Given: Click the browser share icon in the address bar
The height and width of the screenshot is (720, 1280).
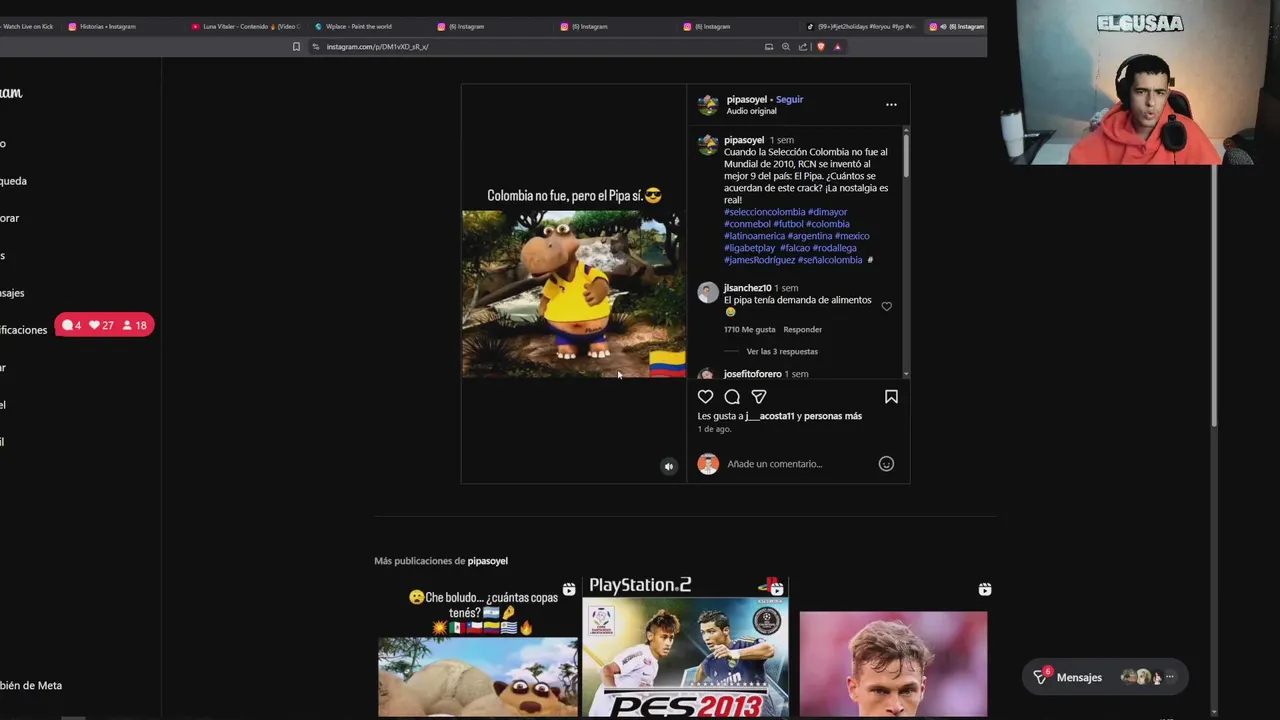Looking at the screenshot, I should (803, 47).
